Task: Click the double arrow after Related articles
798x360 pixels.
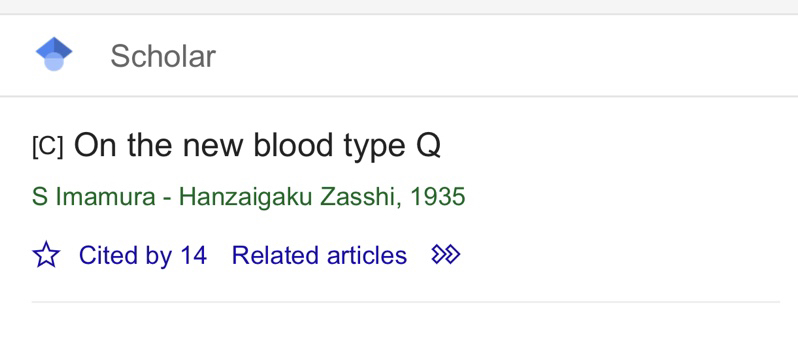Action: click(446, 254)
